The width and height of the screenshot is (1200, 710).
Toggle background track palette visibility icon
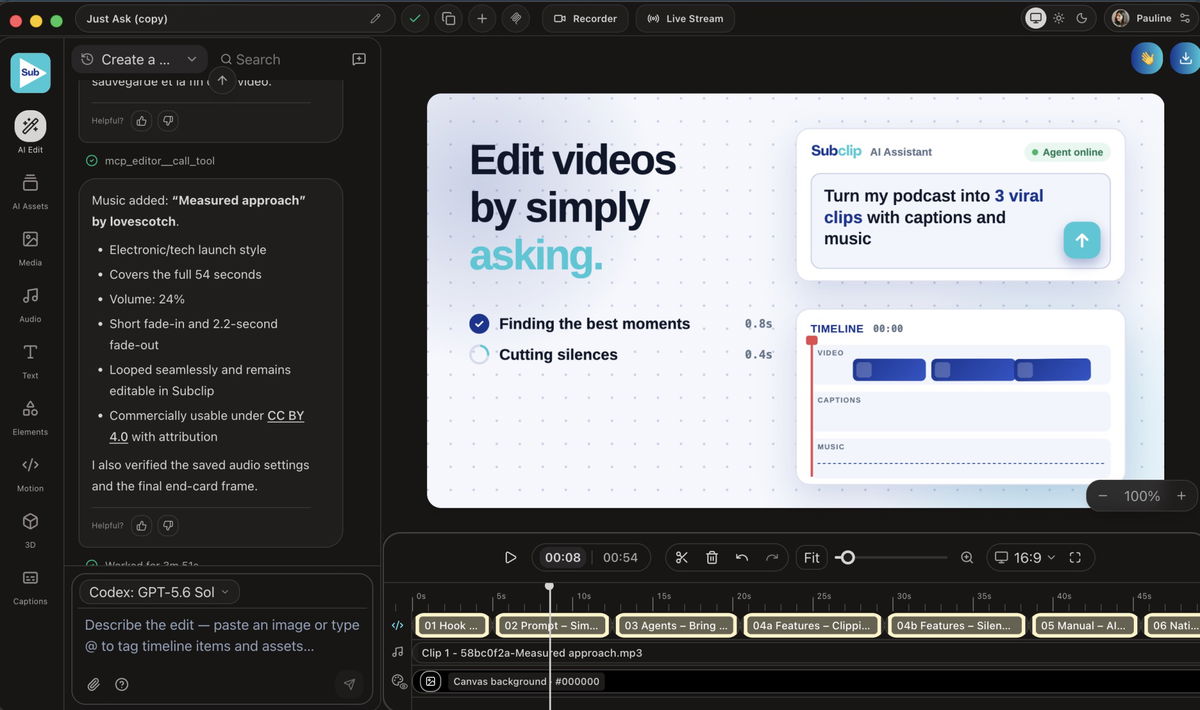(398, 681)
